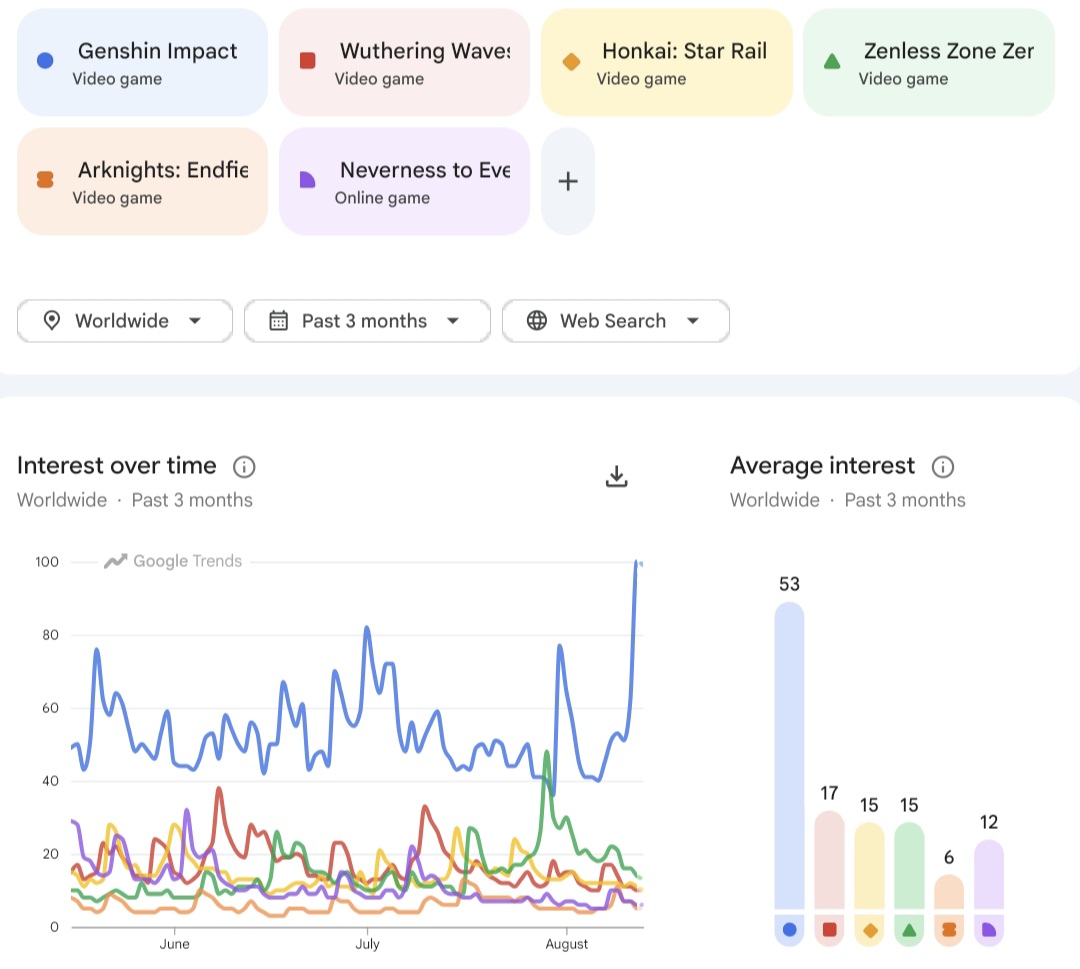Open the Past 3 months time range dropdown
The width and height of the screenshot is (1080, 969).
pyautogui.click(x=367, y=321)
